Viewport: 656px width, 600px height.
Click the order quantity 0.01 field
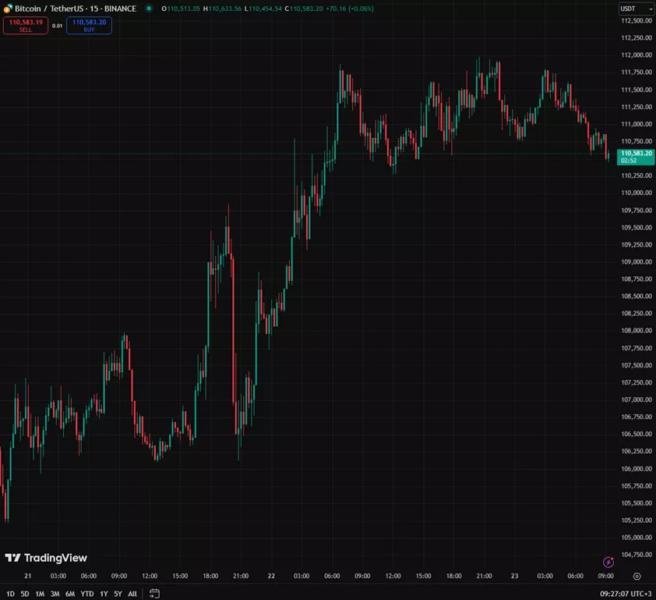click(57, 25)
